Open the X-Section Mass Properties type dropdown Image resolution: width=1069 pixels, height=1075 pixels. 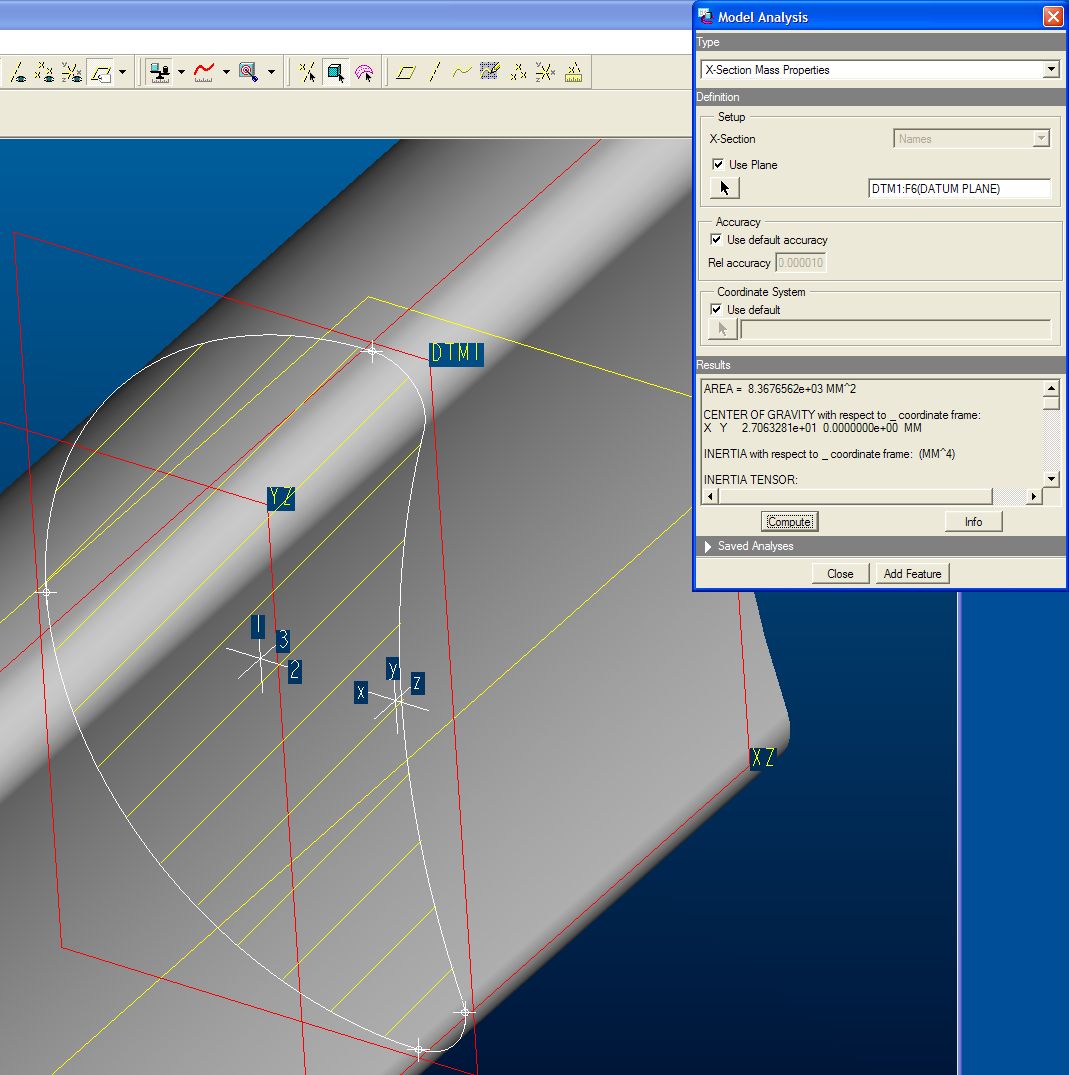tap(1050, 70)
